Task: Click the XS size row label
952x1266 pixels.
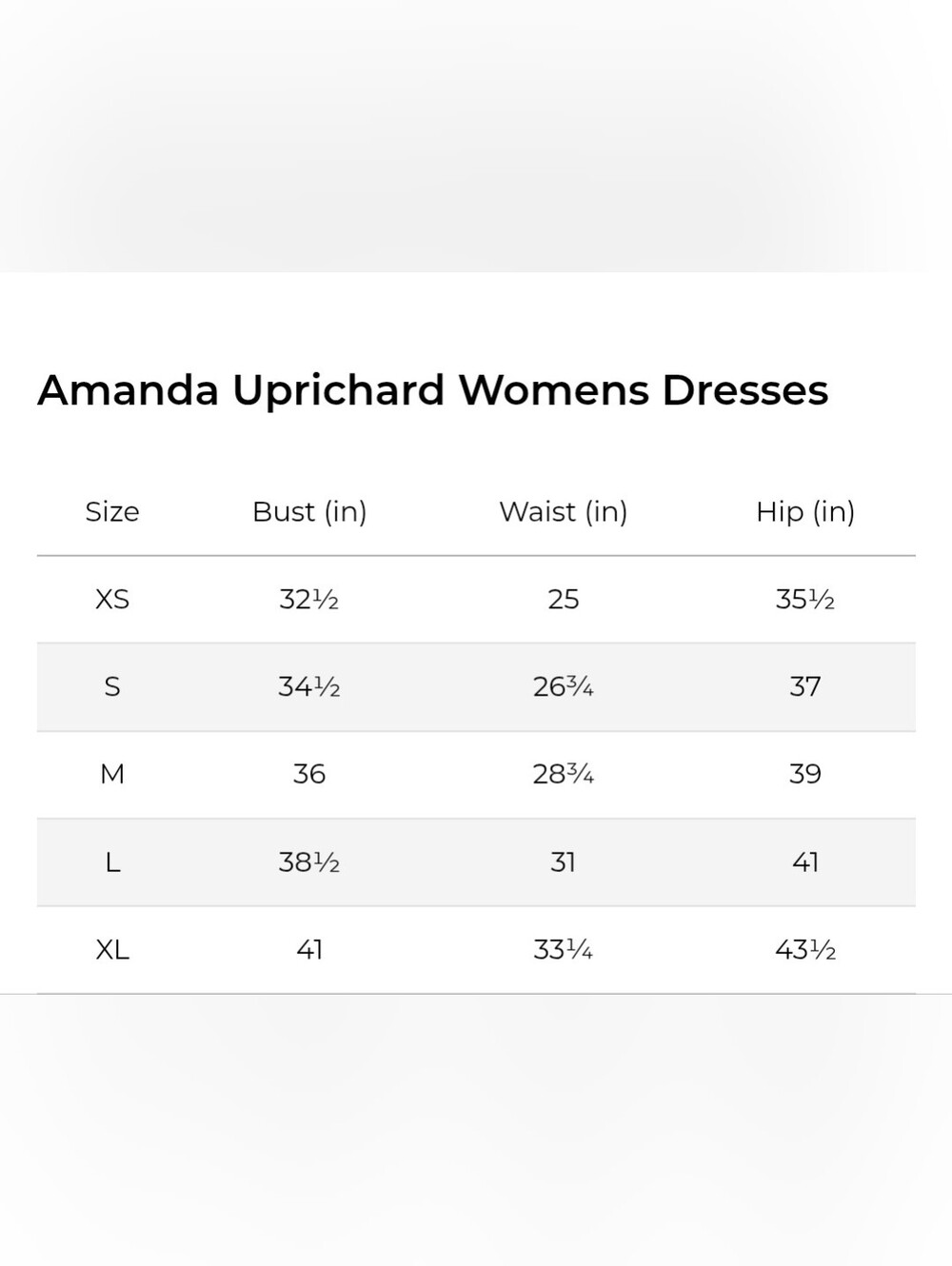Action: tap(112, 599)
